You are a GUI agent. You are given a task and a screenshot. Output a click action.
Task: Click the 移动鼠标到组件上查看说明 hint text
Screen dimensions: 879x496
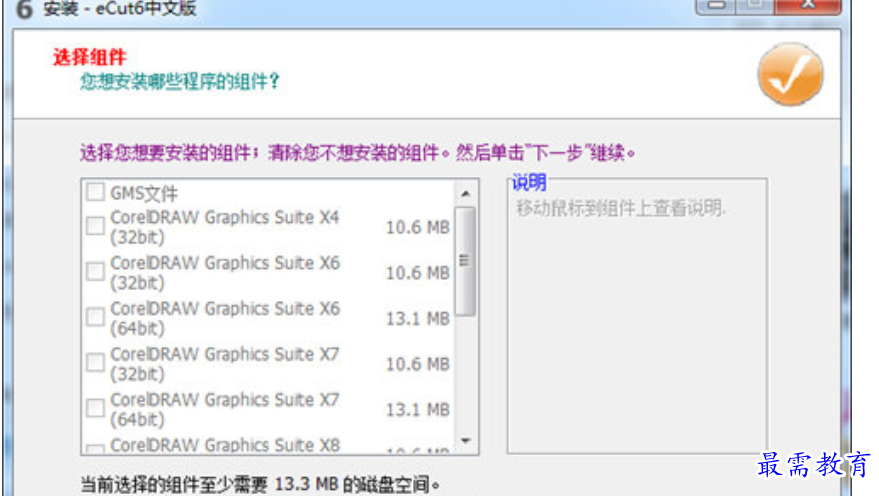[x=621, y=208]
